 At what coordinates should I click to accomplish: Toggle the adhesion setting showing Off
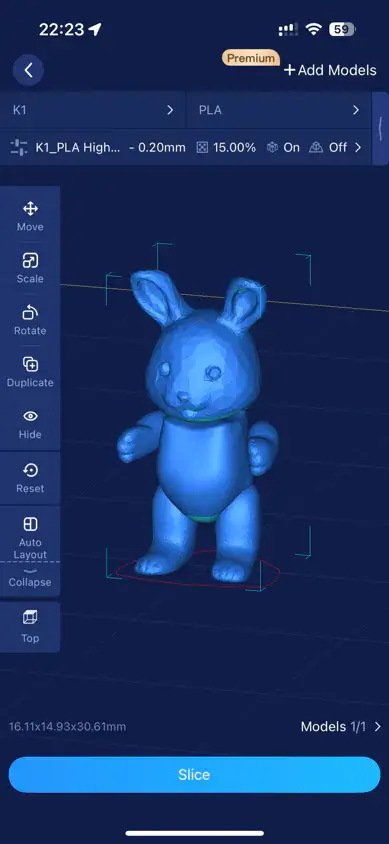328,147
